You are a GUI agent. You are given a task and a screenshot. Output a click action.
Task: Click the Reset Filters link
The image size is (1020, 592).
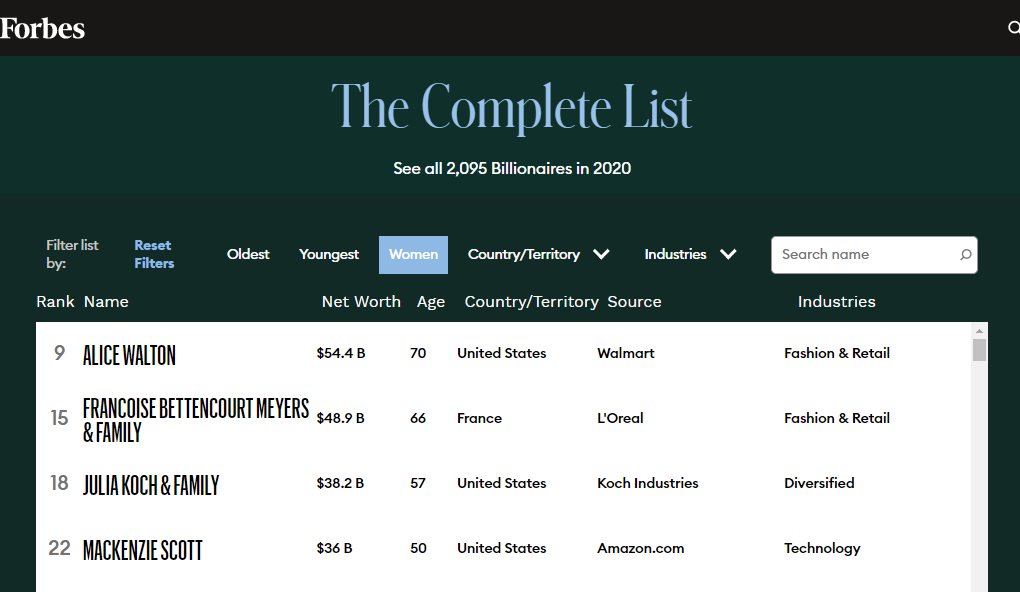[154, 254]
